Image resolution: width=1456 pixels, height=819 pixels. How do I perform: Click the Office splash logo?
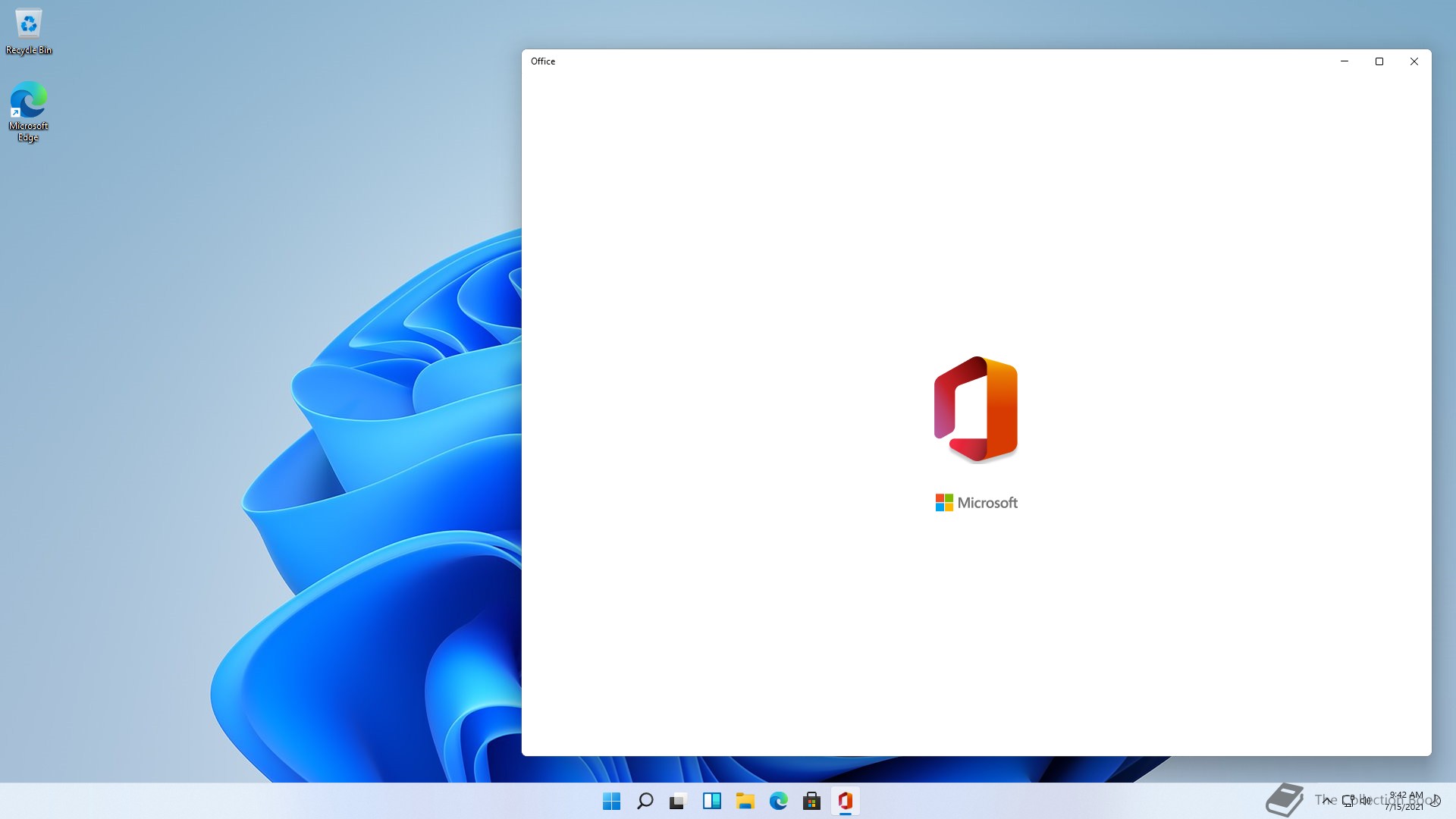tap(976, 409)
